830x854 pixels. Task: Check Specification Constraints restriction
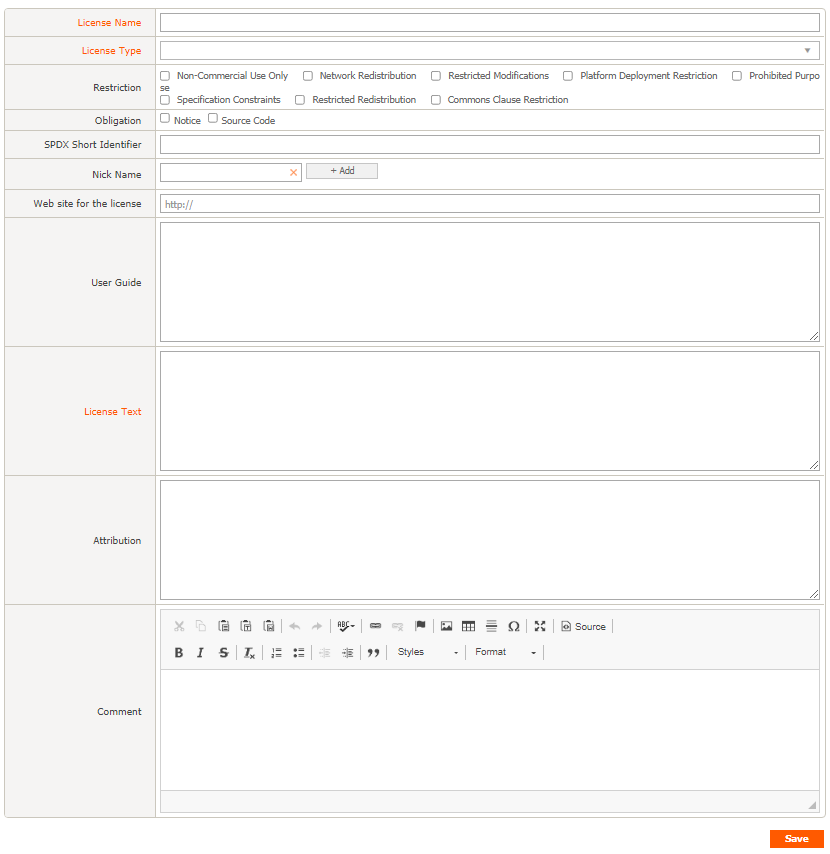click(x=165, y=100)
